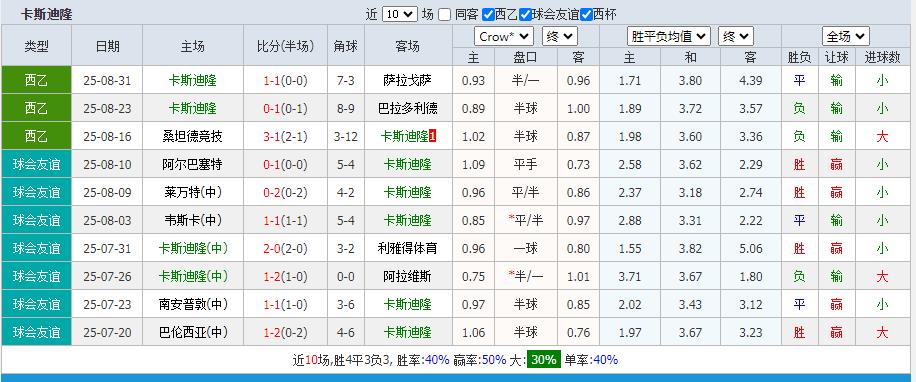Viewport: 916px width, 382px height.
Task: Open the 南安普敦(中) team link
Action: (192, 304)
